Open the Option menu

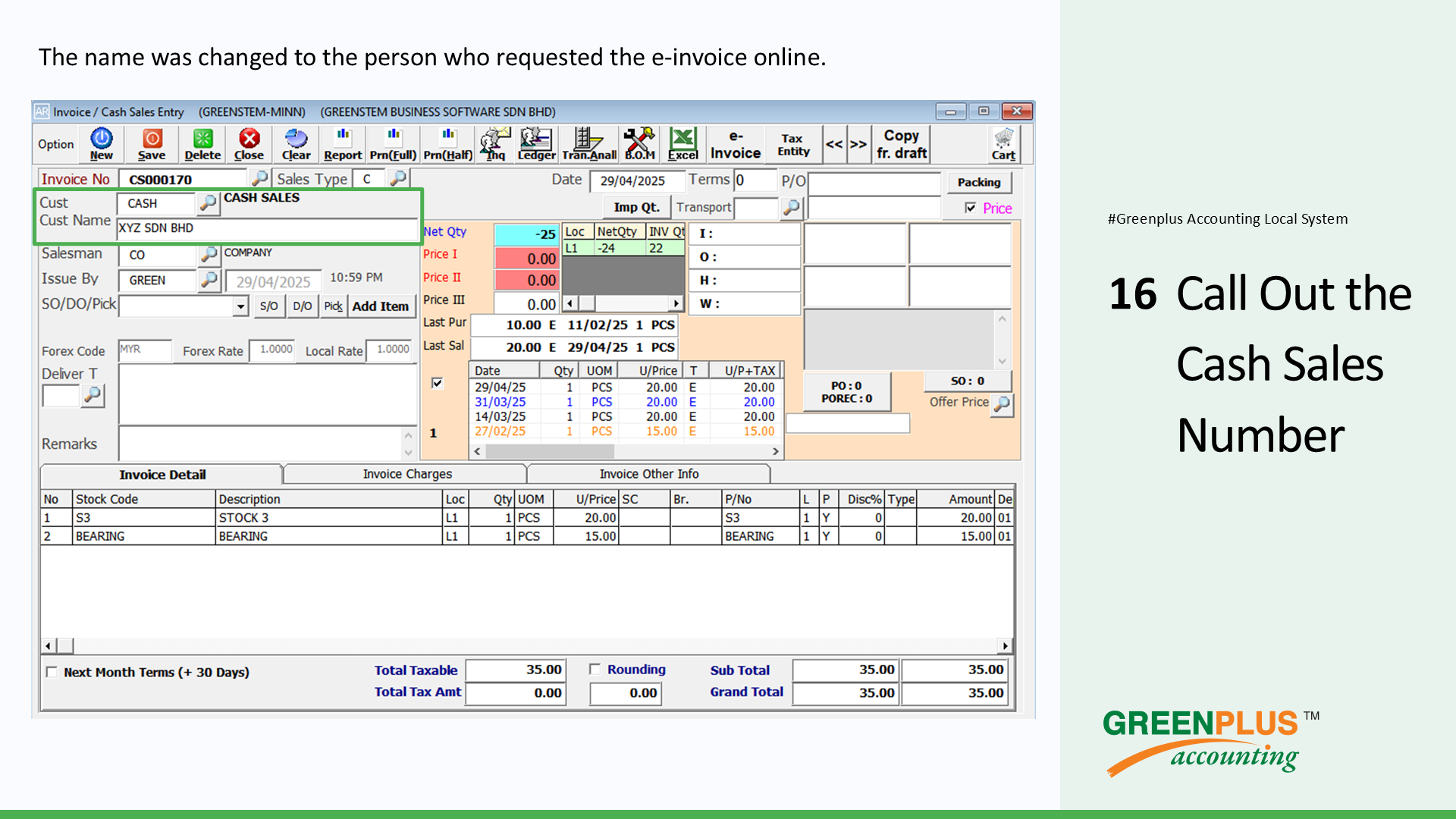tap(55, 144)
